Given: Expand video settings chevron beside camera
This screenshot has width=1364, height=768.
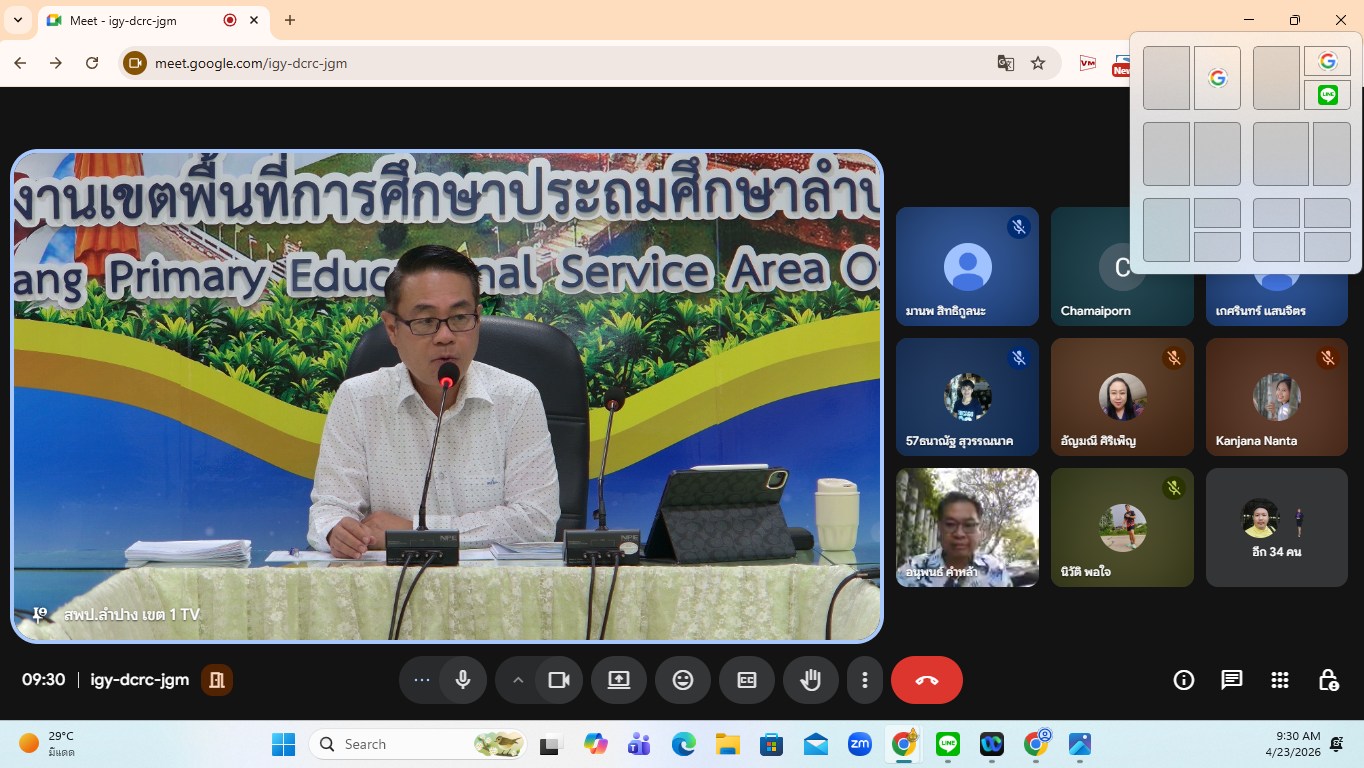Looking at the screenshot, I should pyautogui.click(x=518, y=680).
